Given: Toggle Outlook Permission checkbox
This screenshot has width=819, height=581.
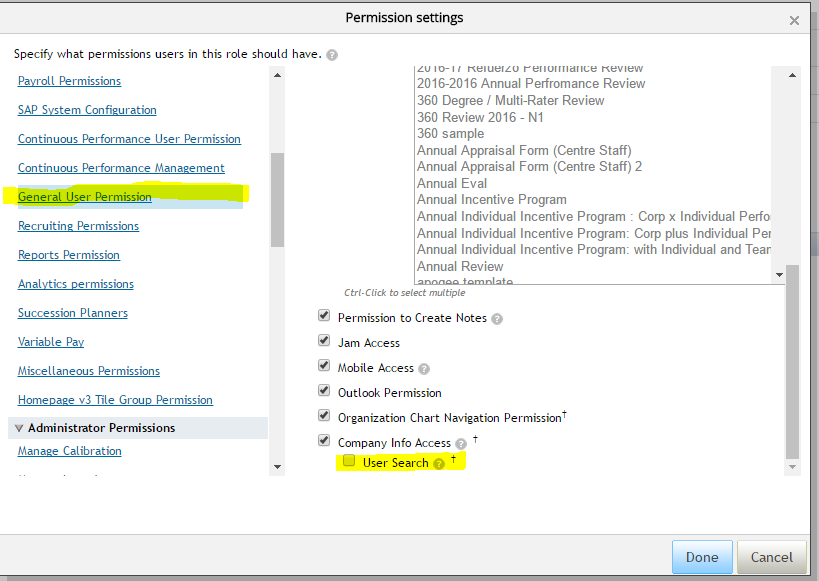Looking at the screenshot, I should [324, 390].
